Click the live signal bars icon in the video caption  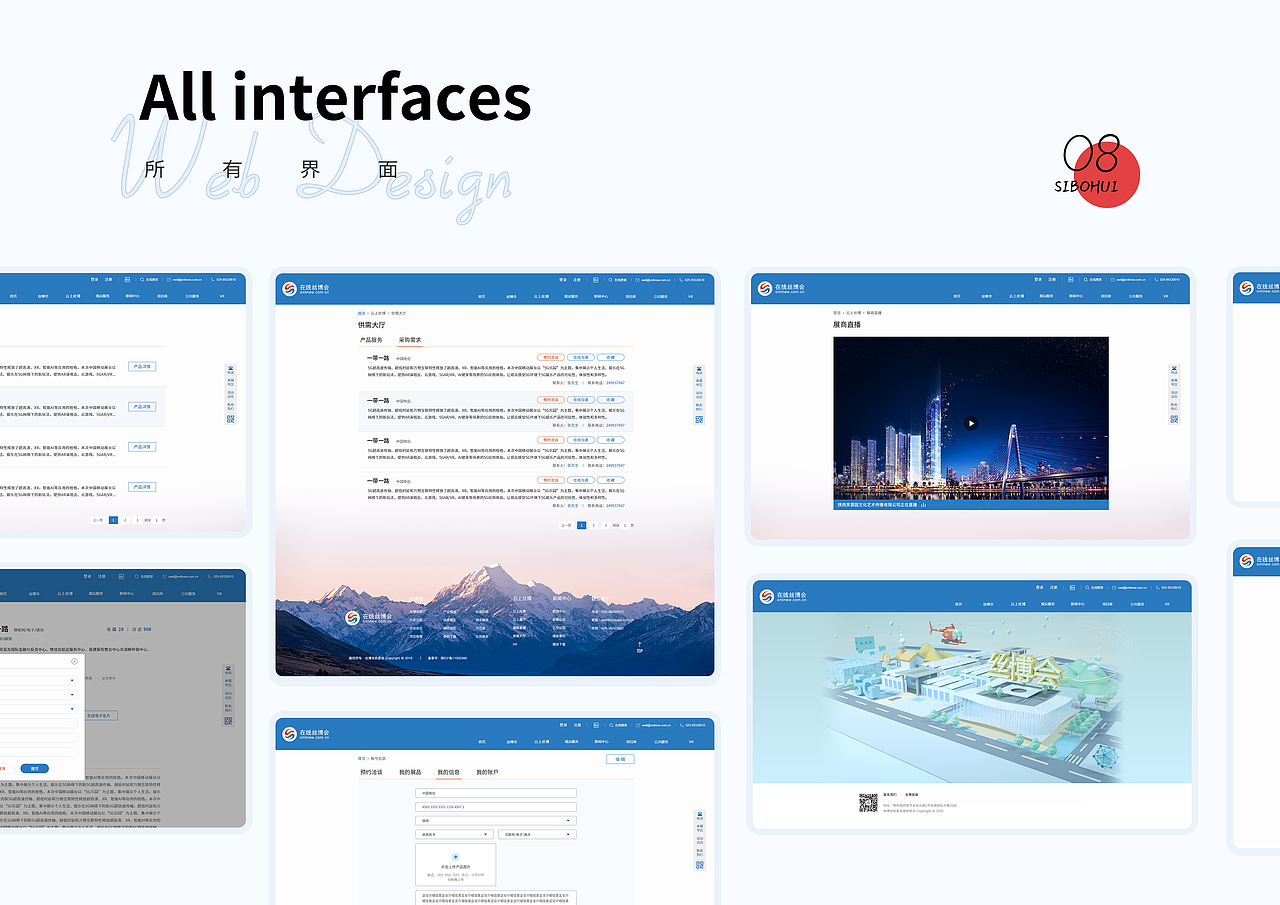[924, 505]
